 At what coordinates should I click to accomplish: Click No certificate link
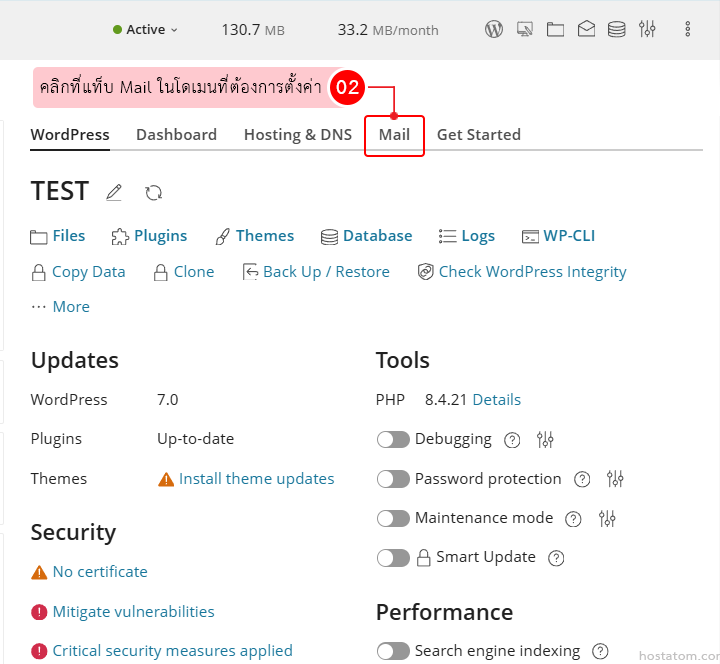[100, 572]
